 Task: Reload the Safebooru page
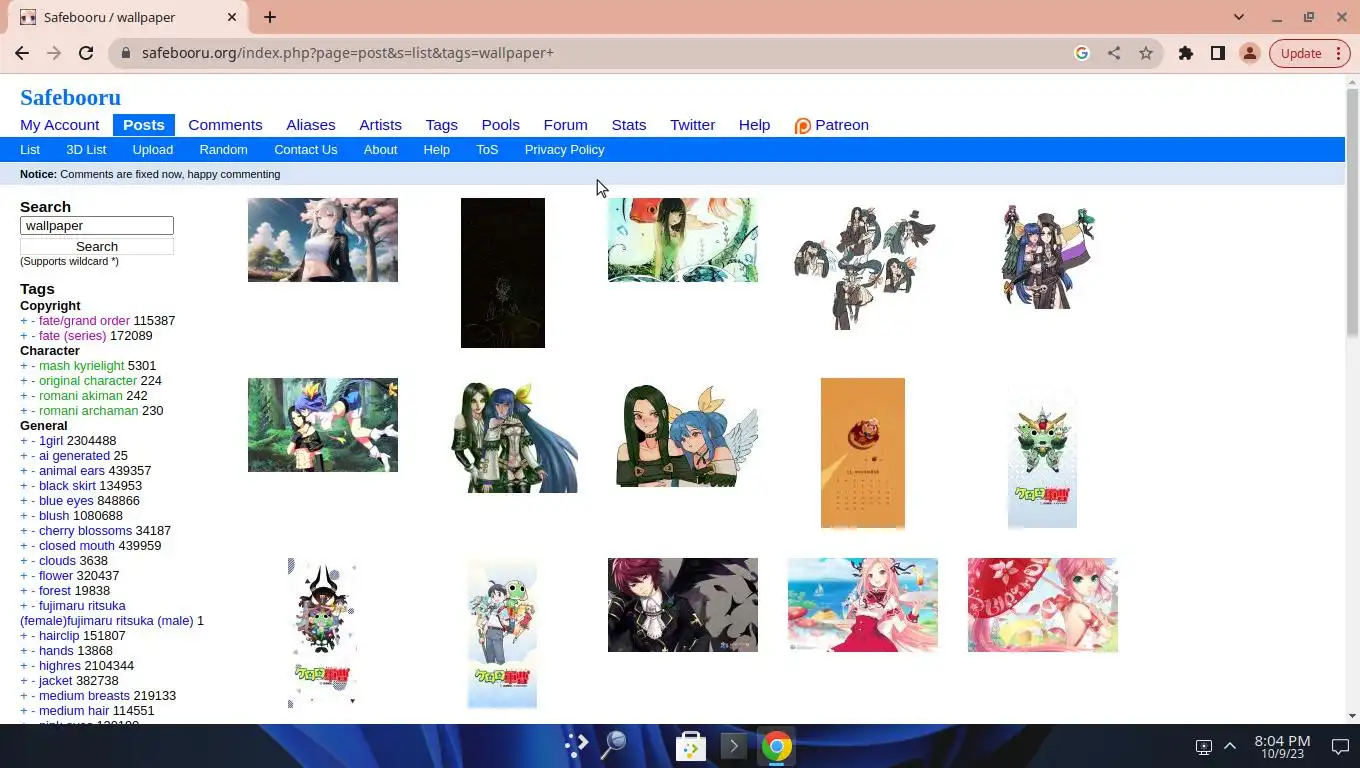point(86,53)
